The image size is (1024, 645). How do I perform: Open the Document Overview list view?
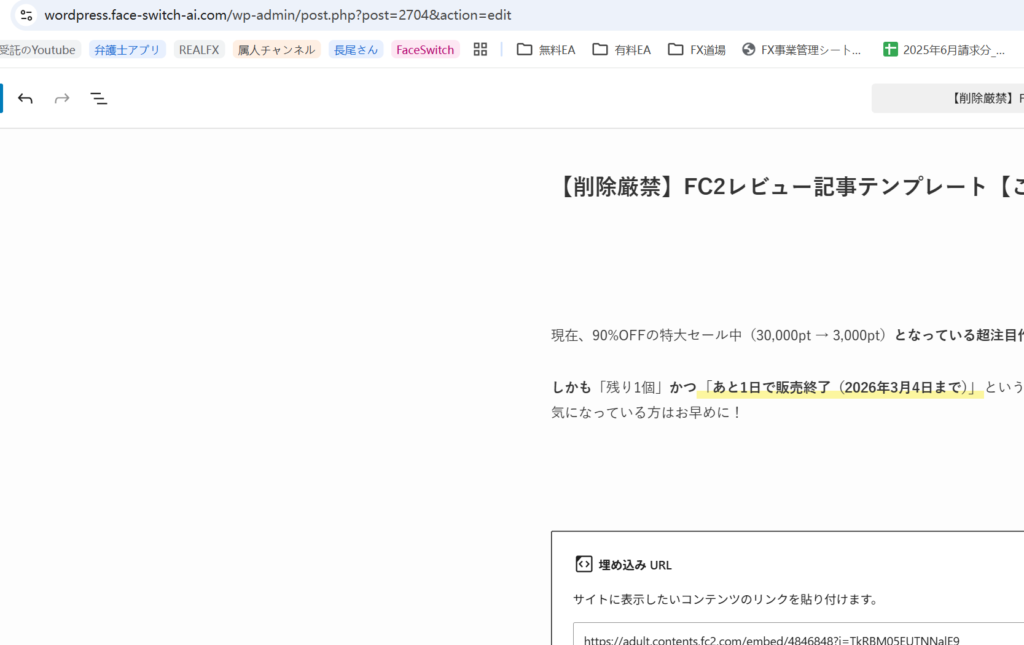pos(99,98)
